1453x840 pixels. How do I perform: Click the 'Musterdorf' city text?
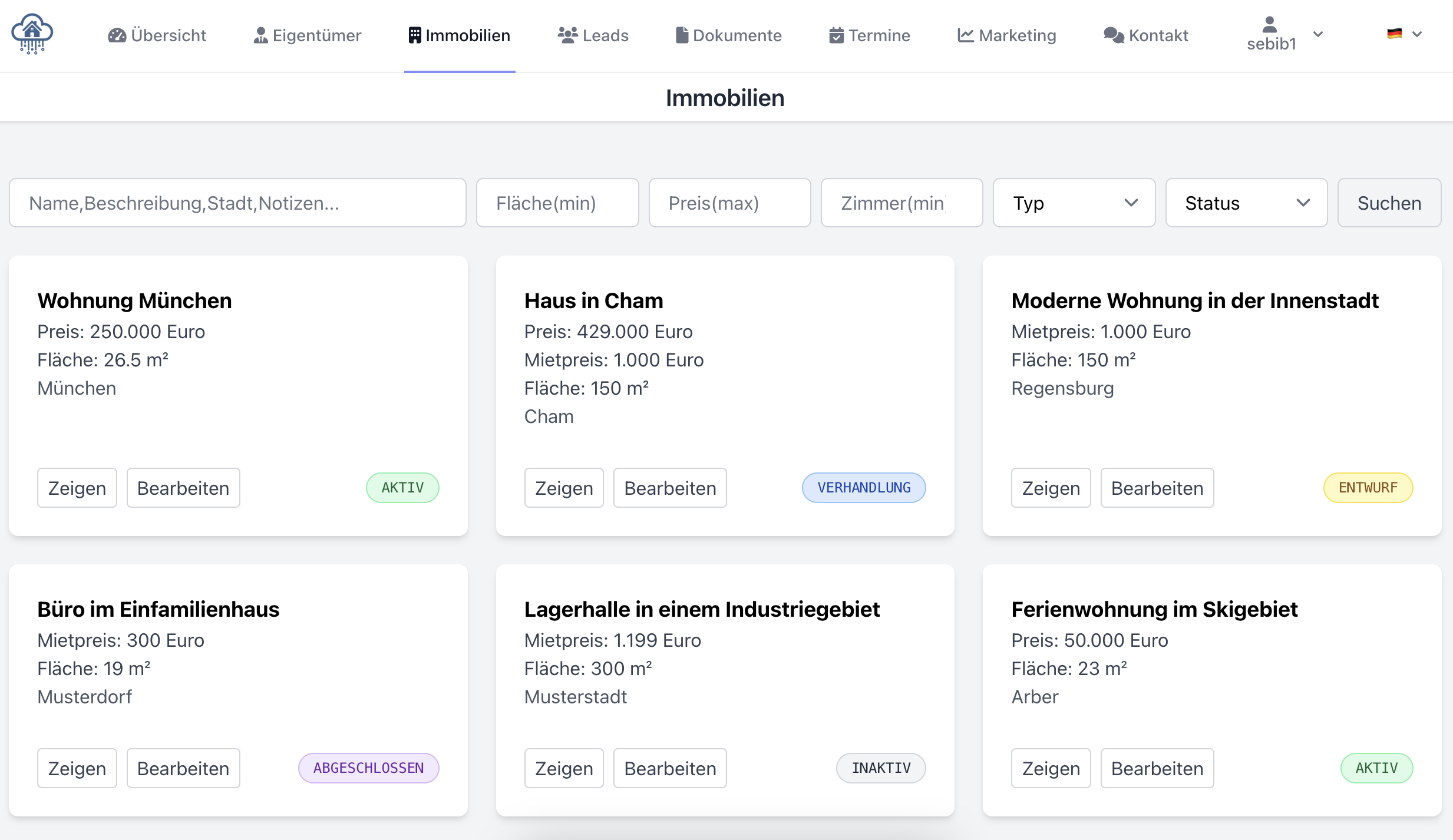pyautogui.click(x=84, y=697)
